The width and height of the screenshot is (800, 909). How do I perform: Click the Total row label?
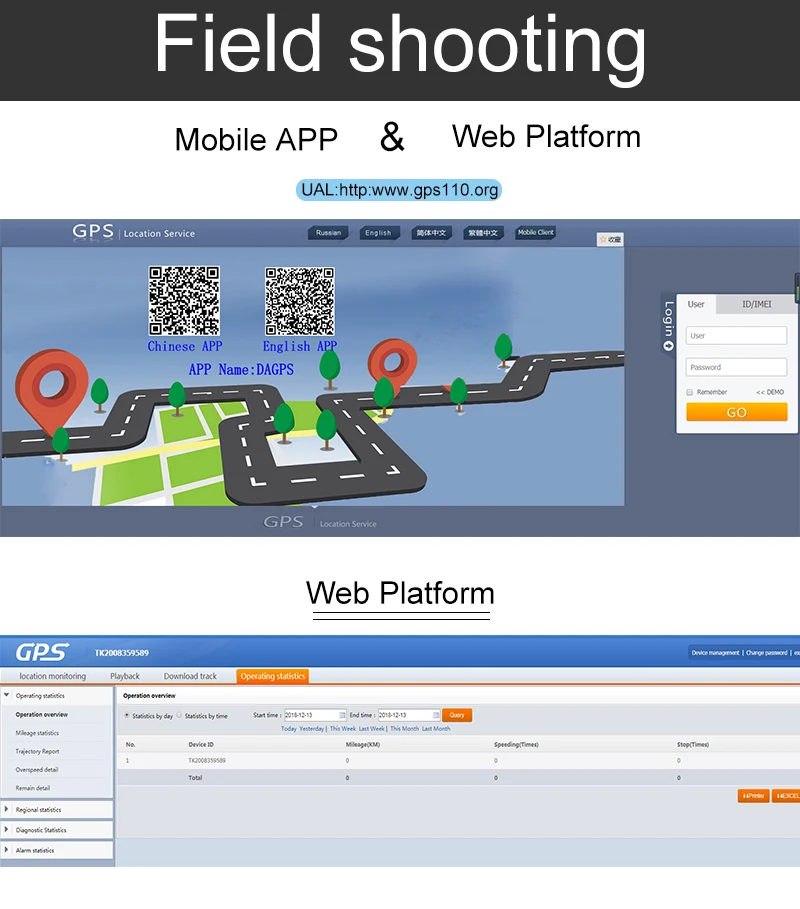tap(195, 778)
